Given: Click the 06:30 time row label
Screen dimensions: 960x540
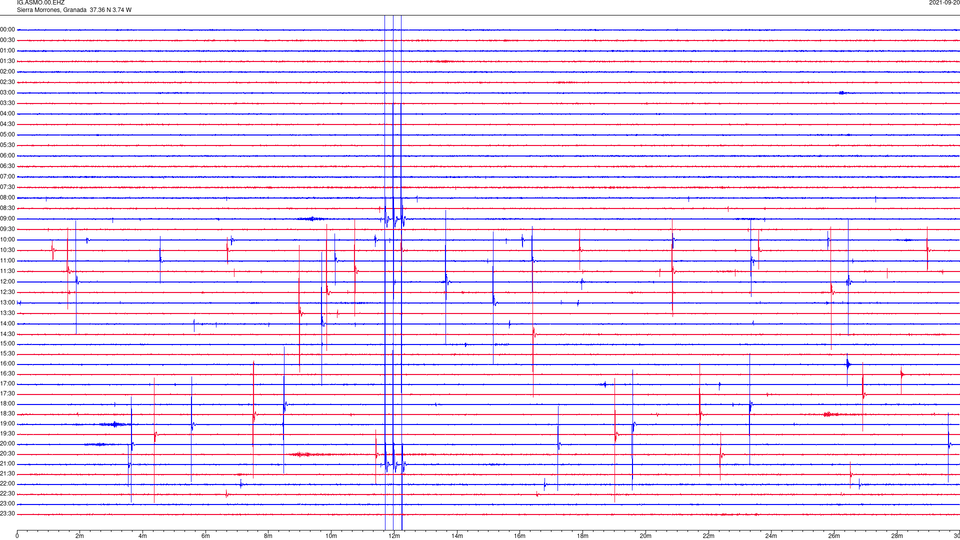Looking at the screenshot, I should tap(7, 167).
